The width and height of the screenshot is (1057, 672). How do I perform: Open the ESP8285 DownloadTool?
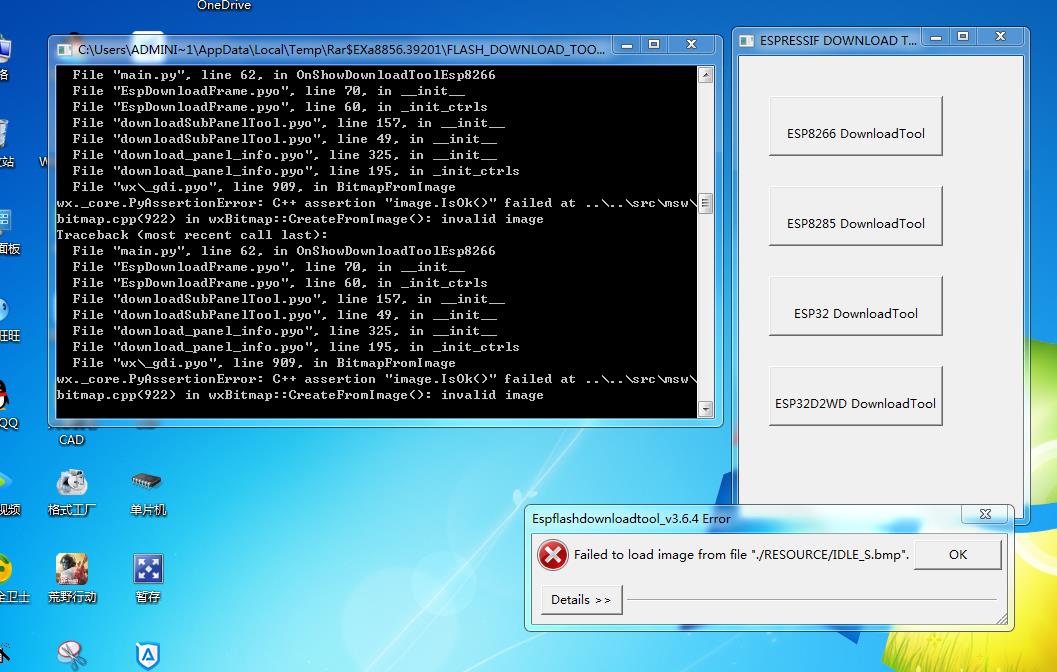855,216
